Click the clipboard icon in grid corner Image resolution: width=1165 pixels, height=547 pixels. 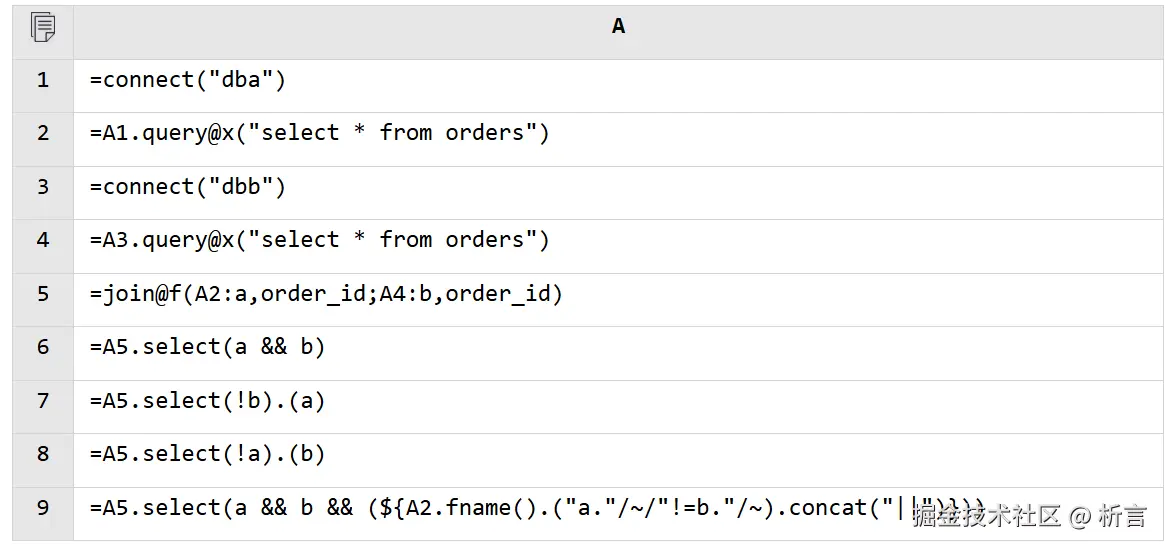[x=43, y=27]
